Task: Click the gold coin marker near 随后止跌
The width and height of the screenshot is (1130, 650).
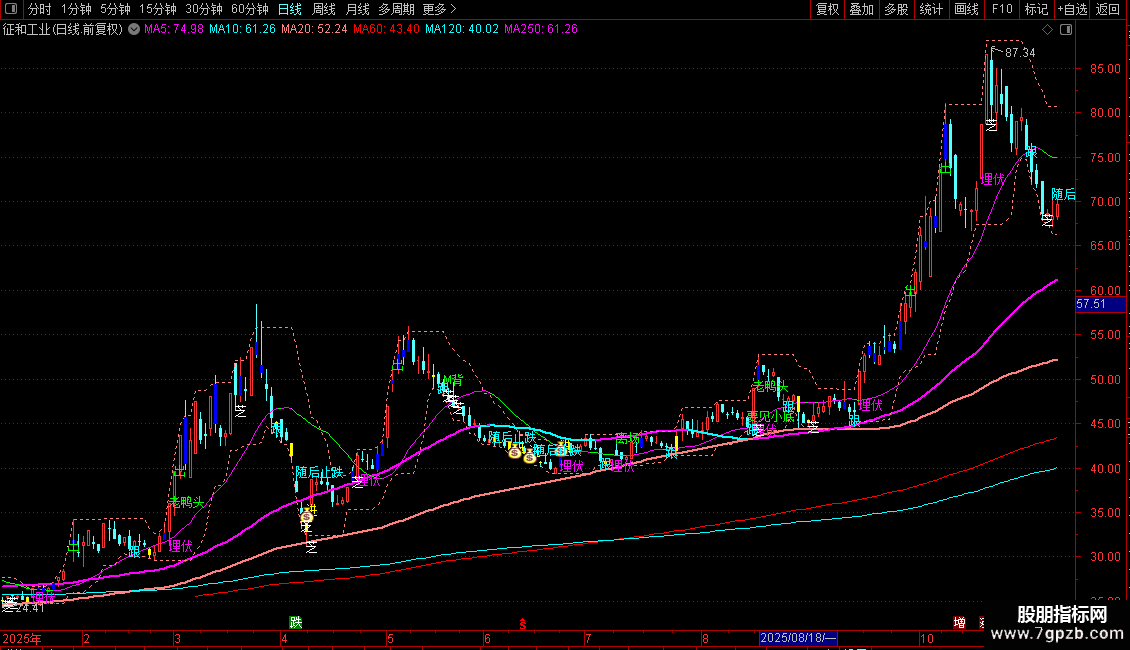Action: pyautogui.click(x=514, y=453)
